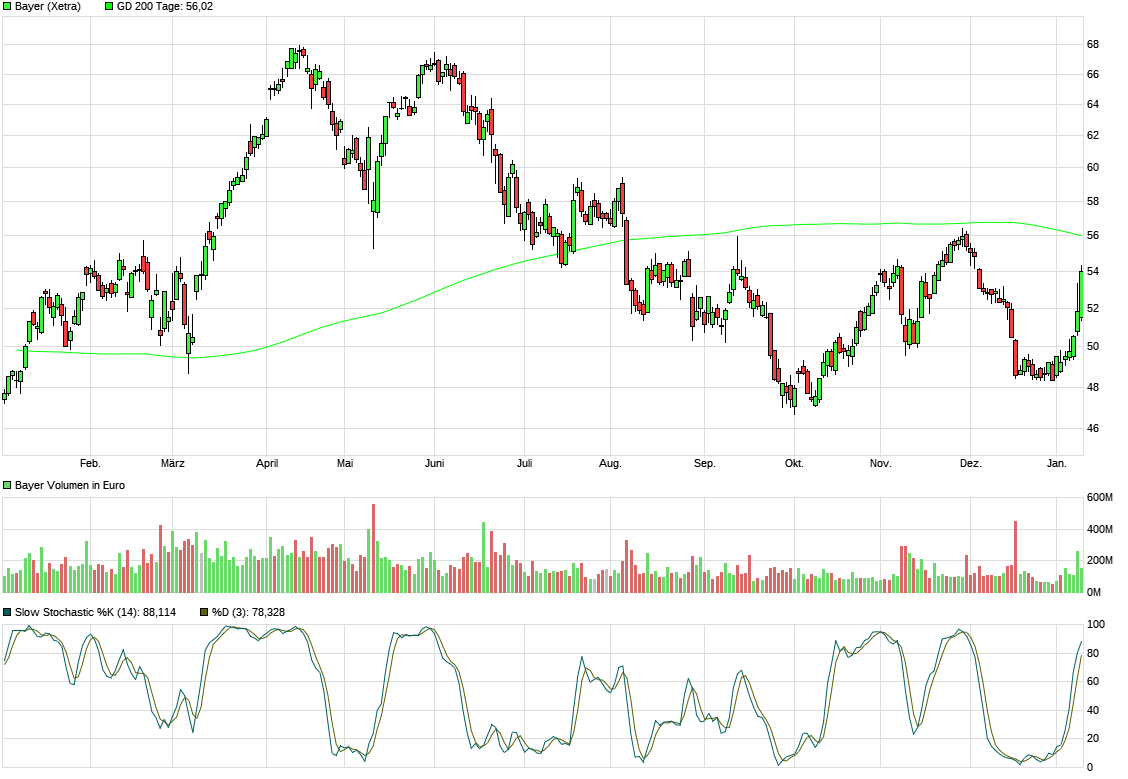Click the 66 price axis value
This screenshot has height=779, width=1128.
1093,75
